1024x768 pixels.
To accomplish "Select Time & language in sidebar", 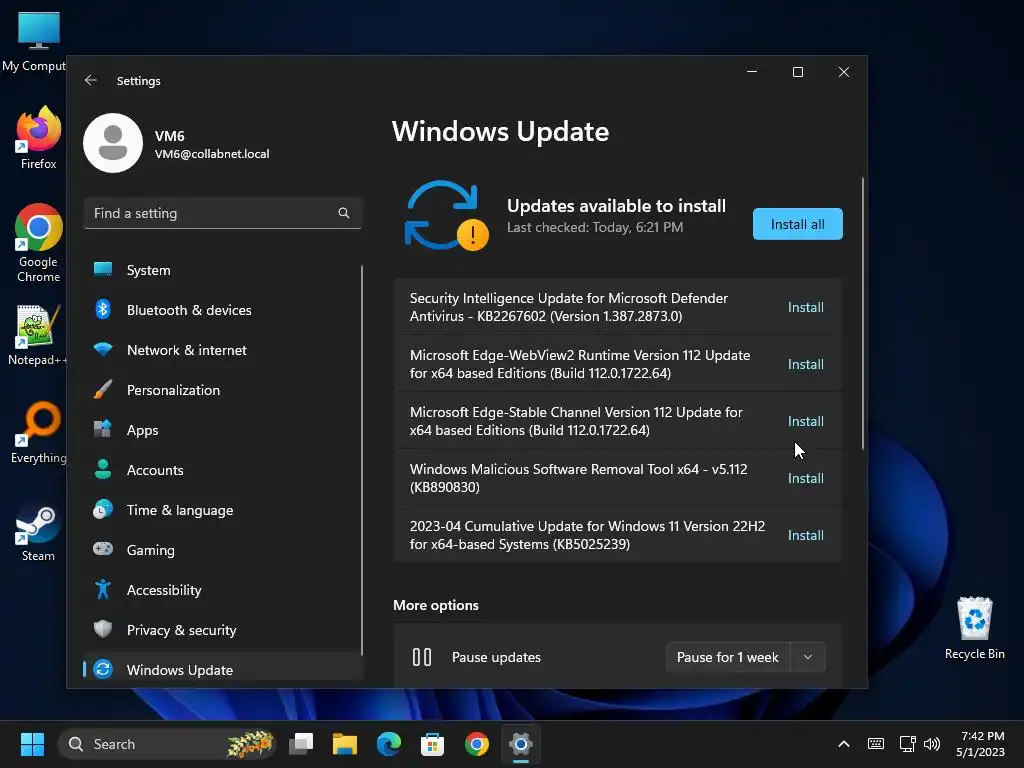I will (222, 510).
